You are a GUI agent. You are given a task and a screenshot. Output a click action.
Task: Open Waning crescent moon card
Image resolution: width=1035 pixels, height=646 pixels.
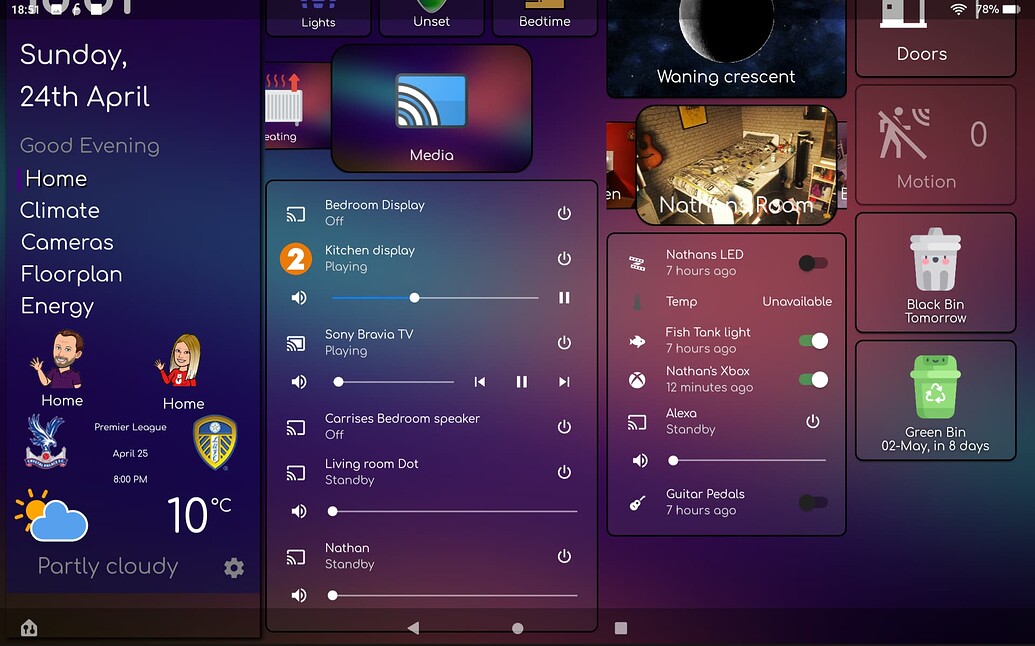point(726,48)
